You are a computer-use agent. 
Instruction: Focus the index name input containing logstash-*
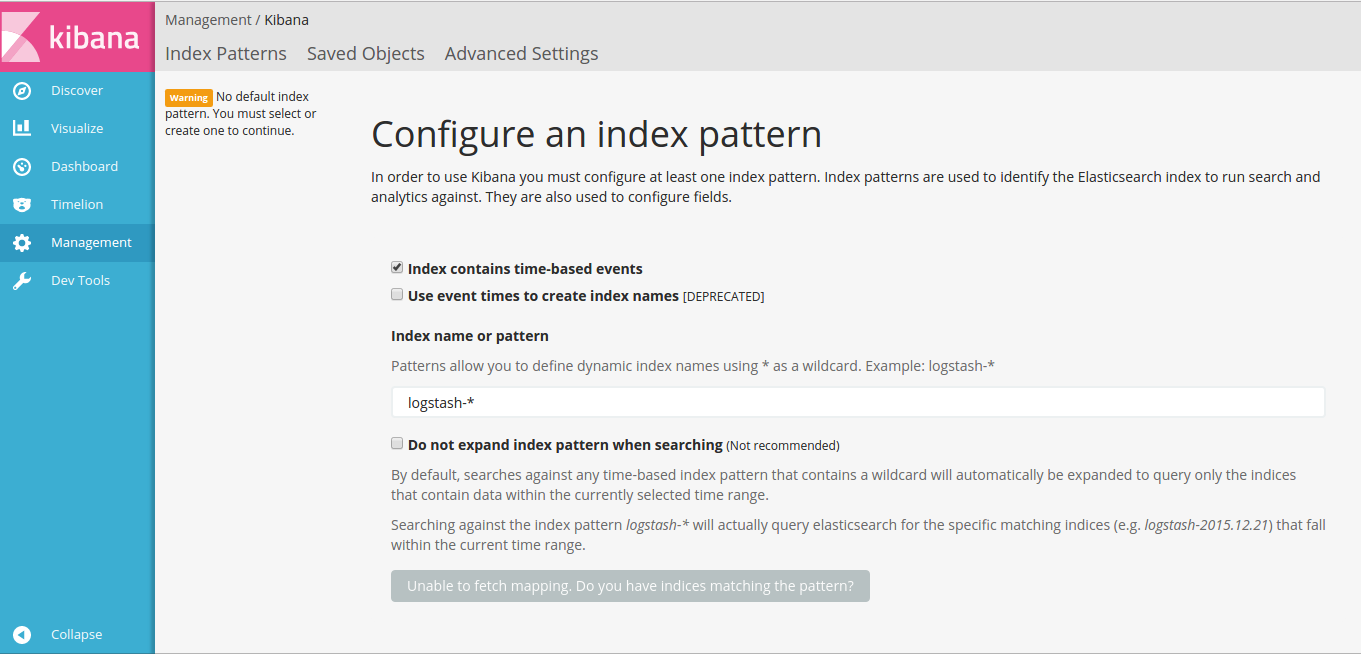[x=857, y=402]
